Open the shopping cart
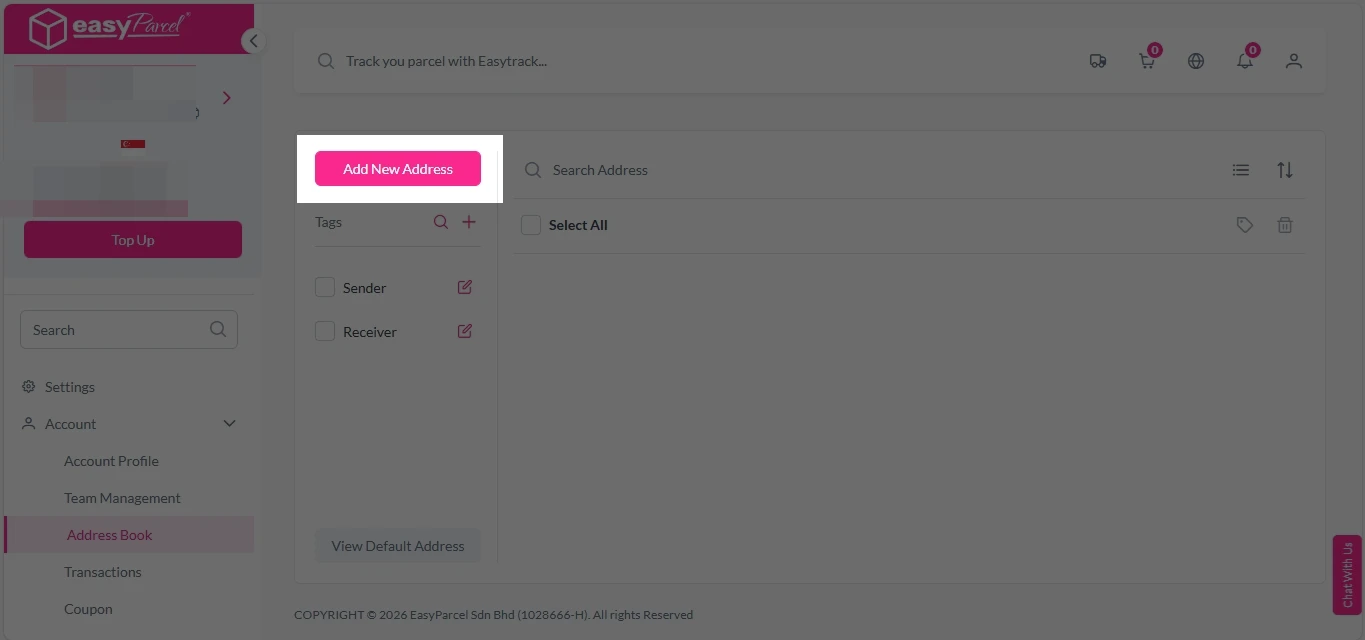 1146,61
